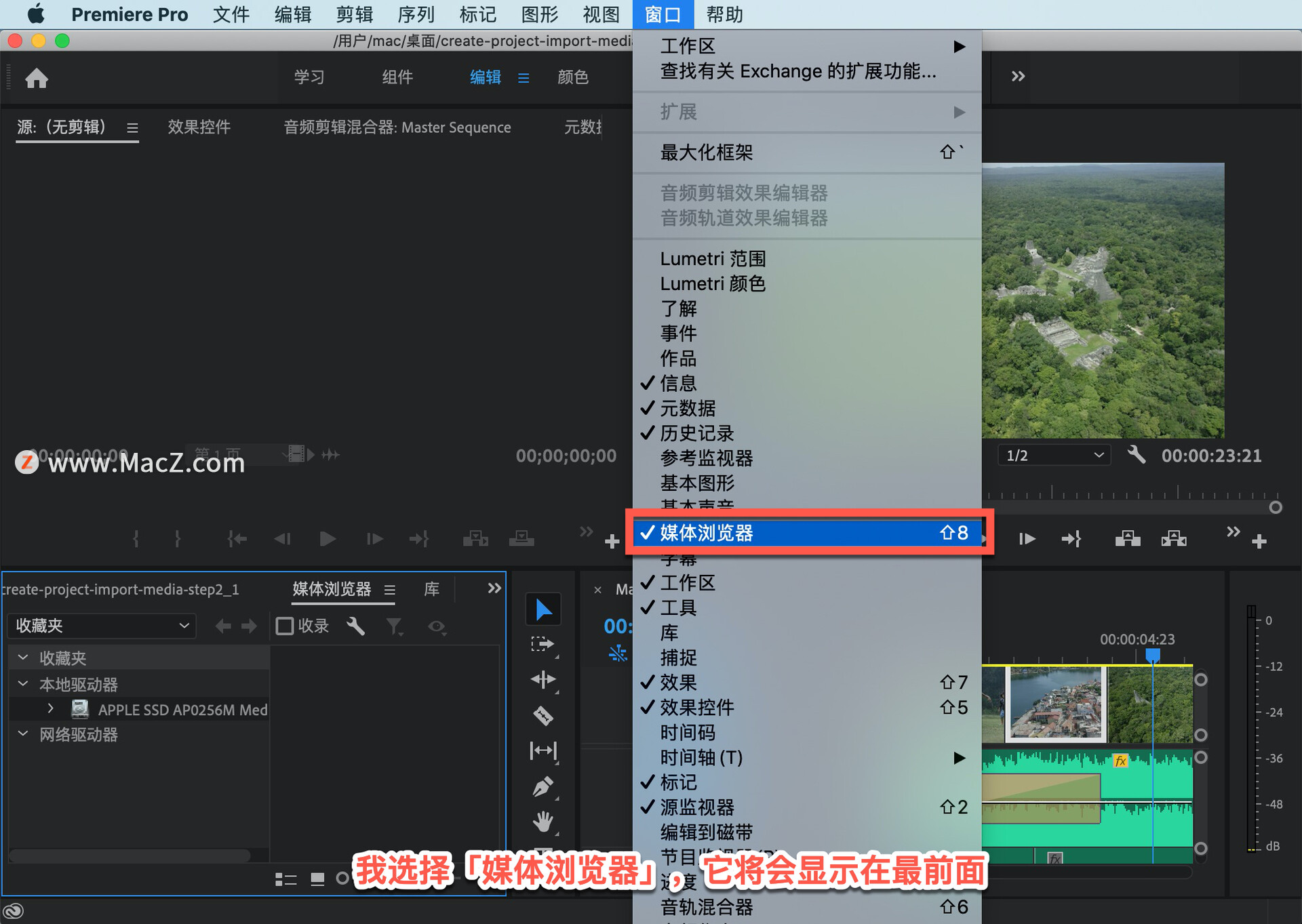Collapse the 收藏夹 tree node
Image resolution: width=1302 pixels, height=924 pixels.
23,658
